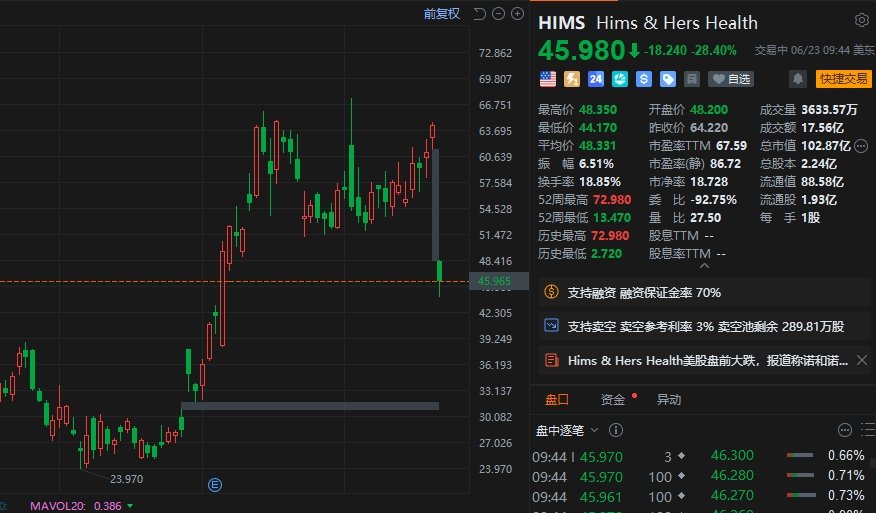Click the 52周最高 value 72.980

[x=612, y=200]
